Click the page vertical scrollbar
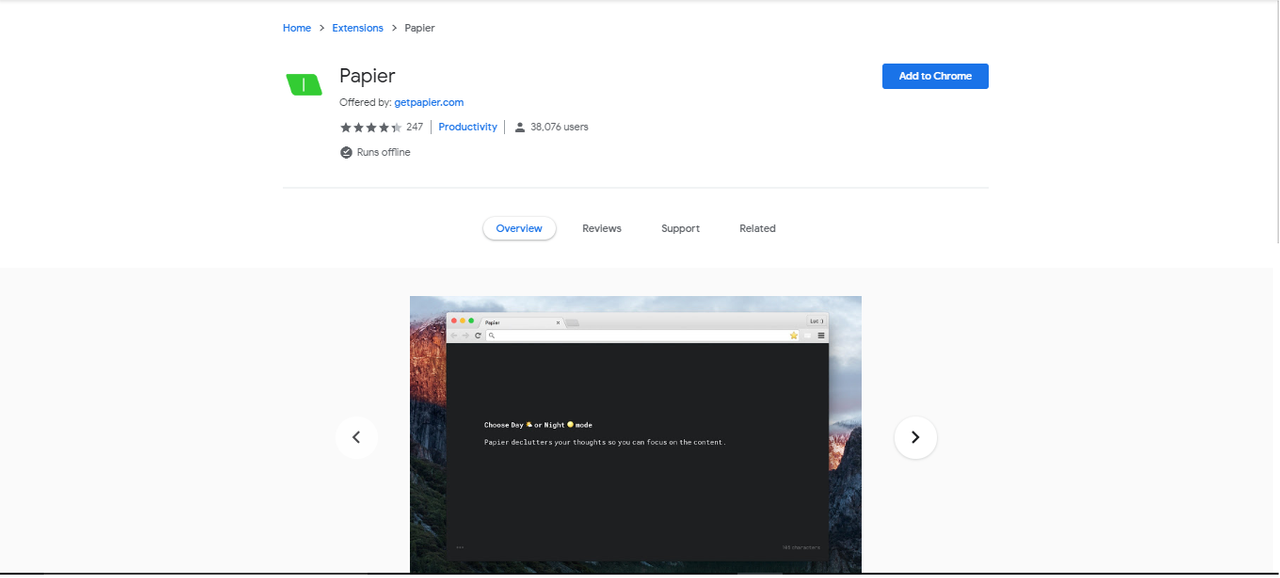 click(x=1278, y=120)
